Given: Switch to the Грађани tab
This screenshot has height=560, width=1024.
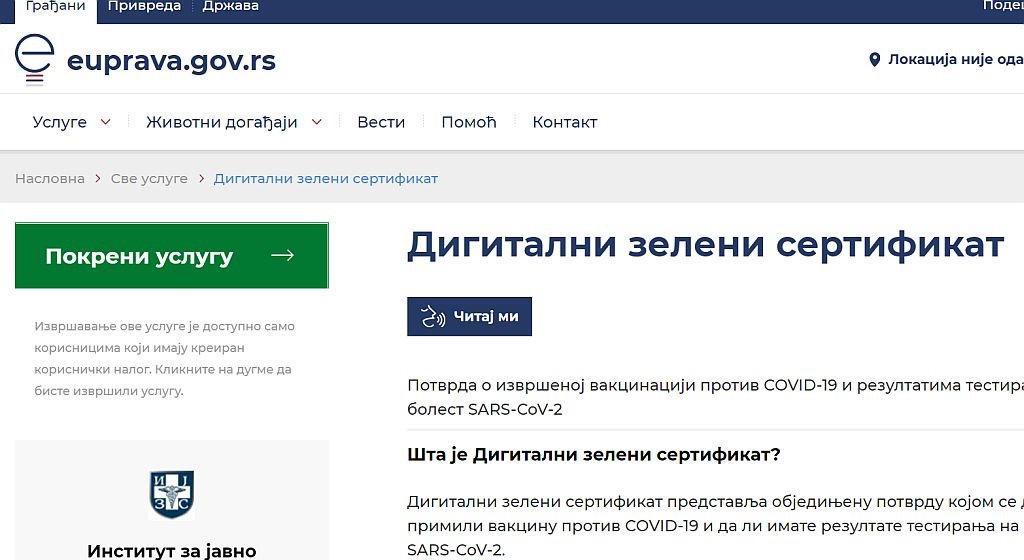Looking at the screenshot, I should (56, 7).
